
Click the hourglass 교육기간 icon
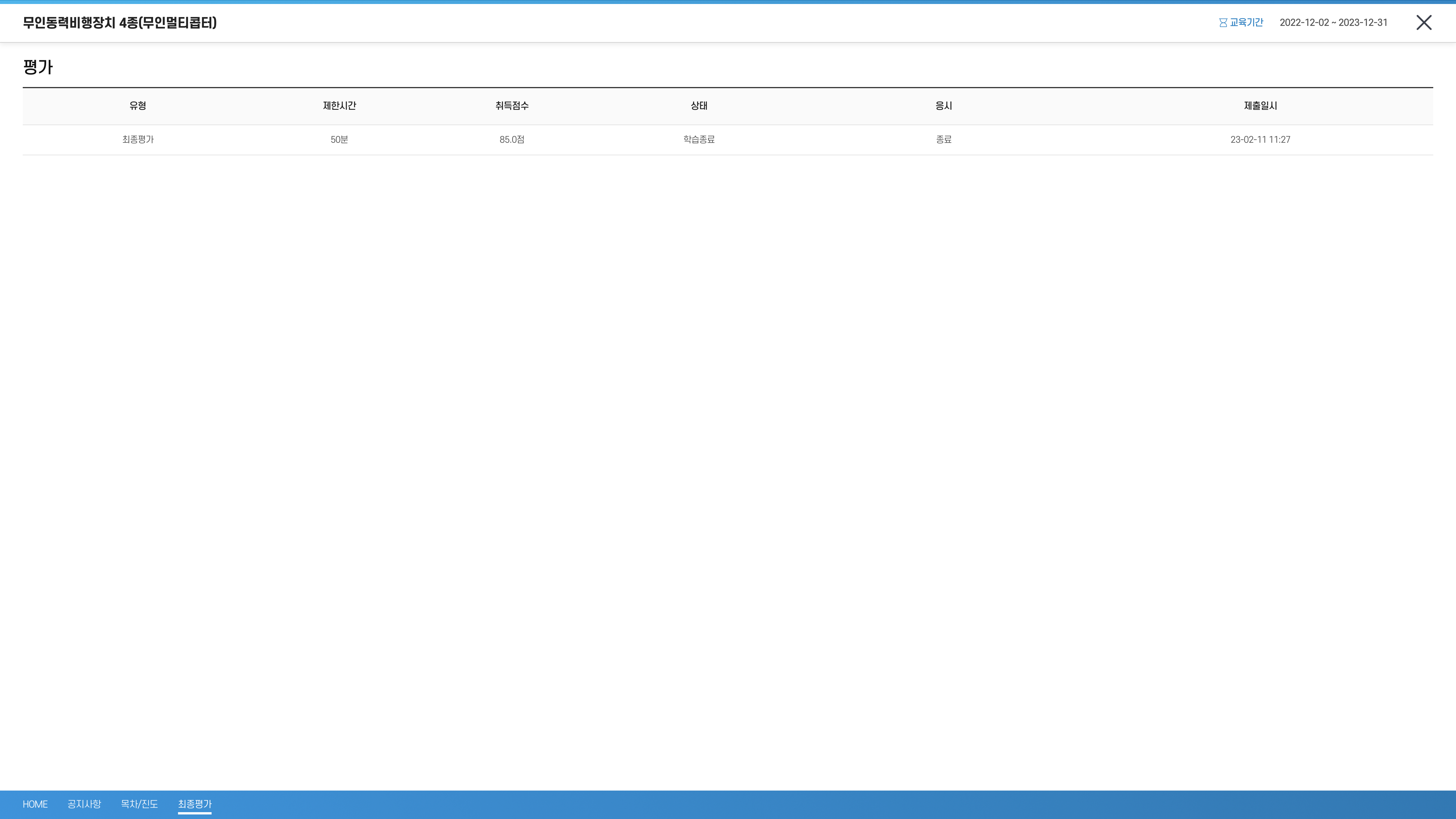[1223, 23]
